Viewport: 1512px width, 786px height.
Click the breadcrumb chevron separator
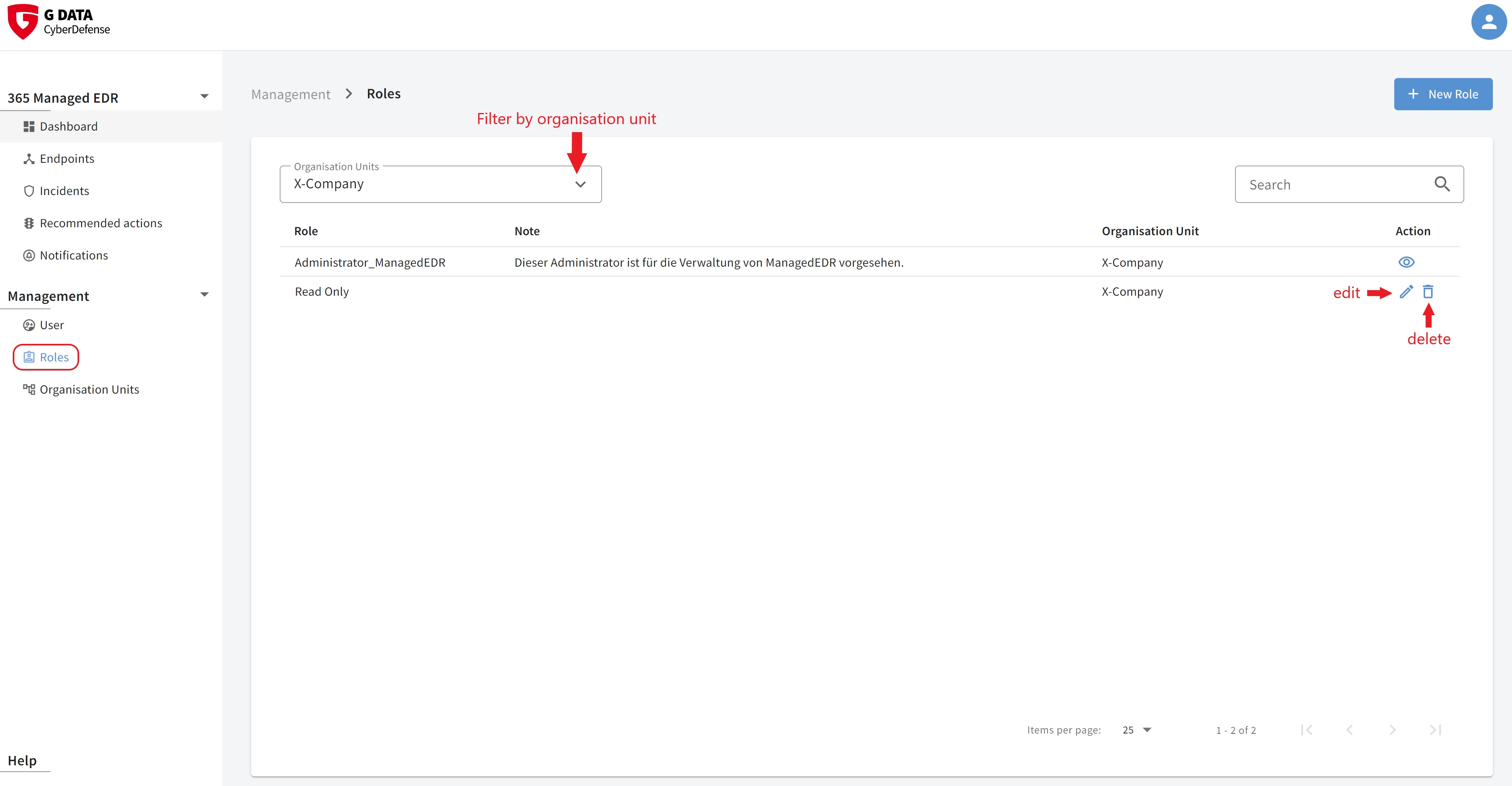349,94
